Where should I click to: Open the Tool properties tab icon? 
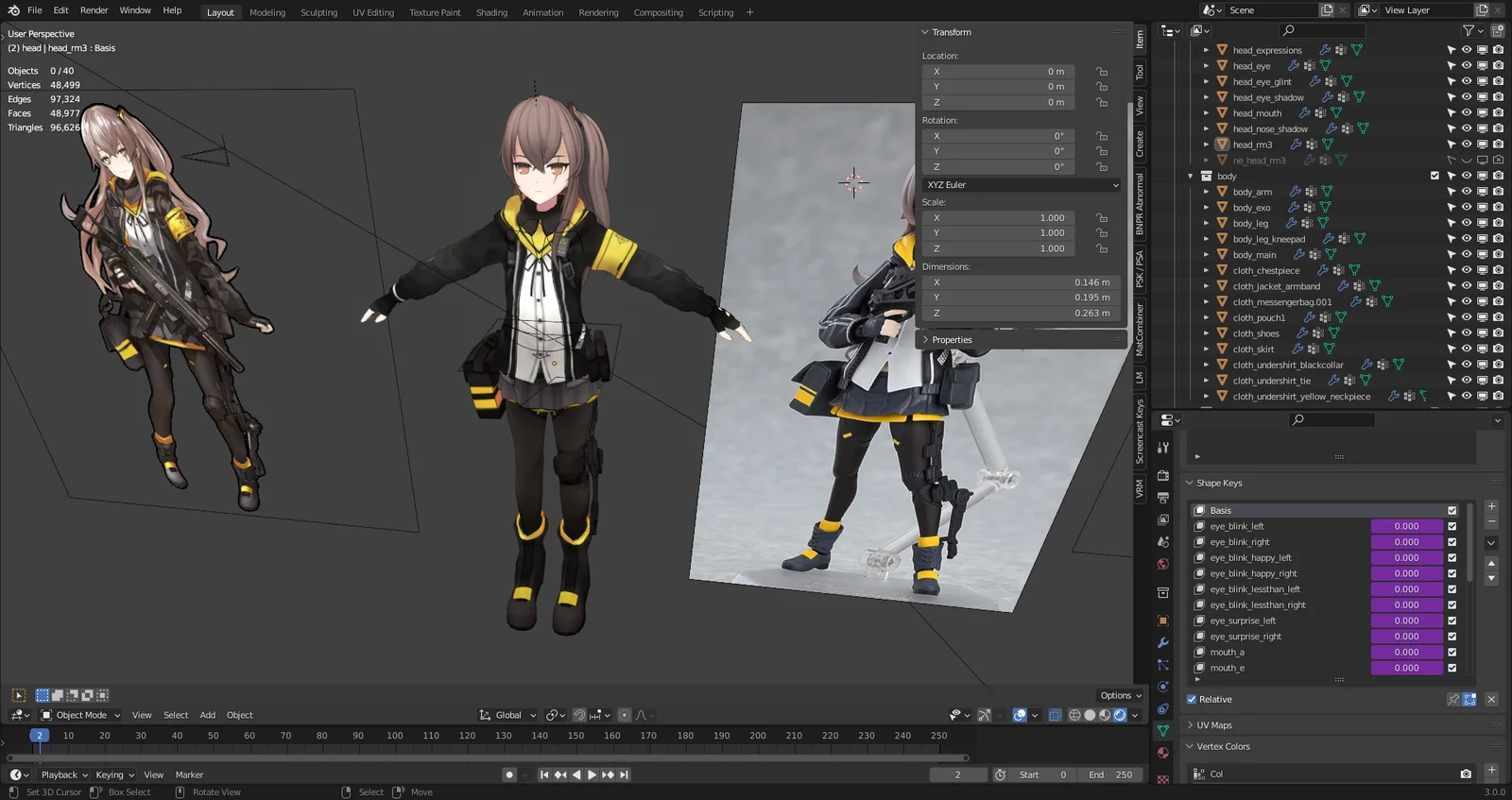coord(1163,448)
